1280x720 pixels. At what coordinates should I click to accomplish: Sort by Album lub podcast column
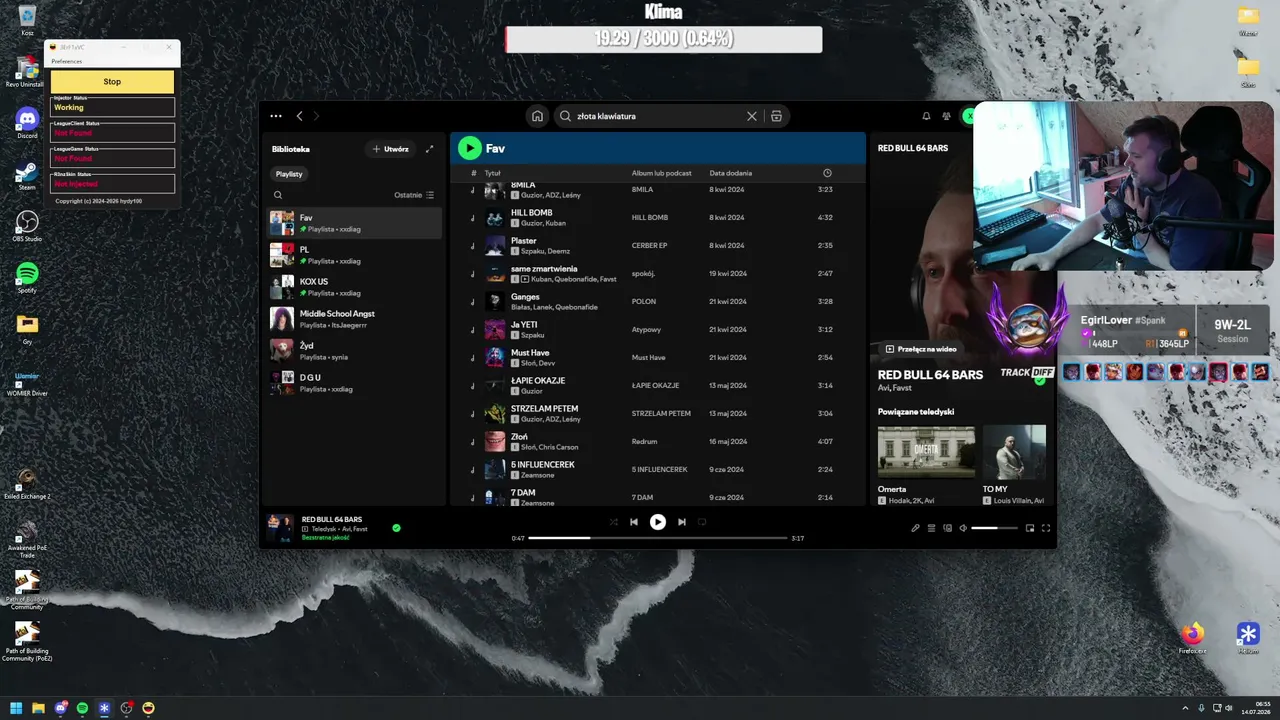[x=661, y=173]
